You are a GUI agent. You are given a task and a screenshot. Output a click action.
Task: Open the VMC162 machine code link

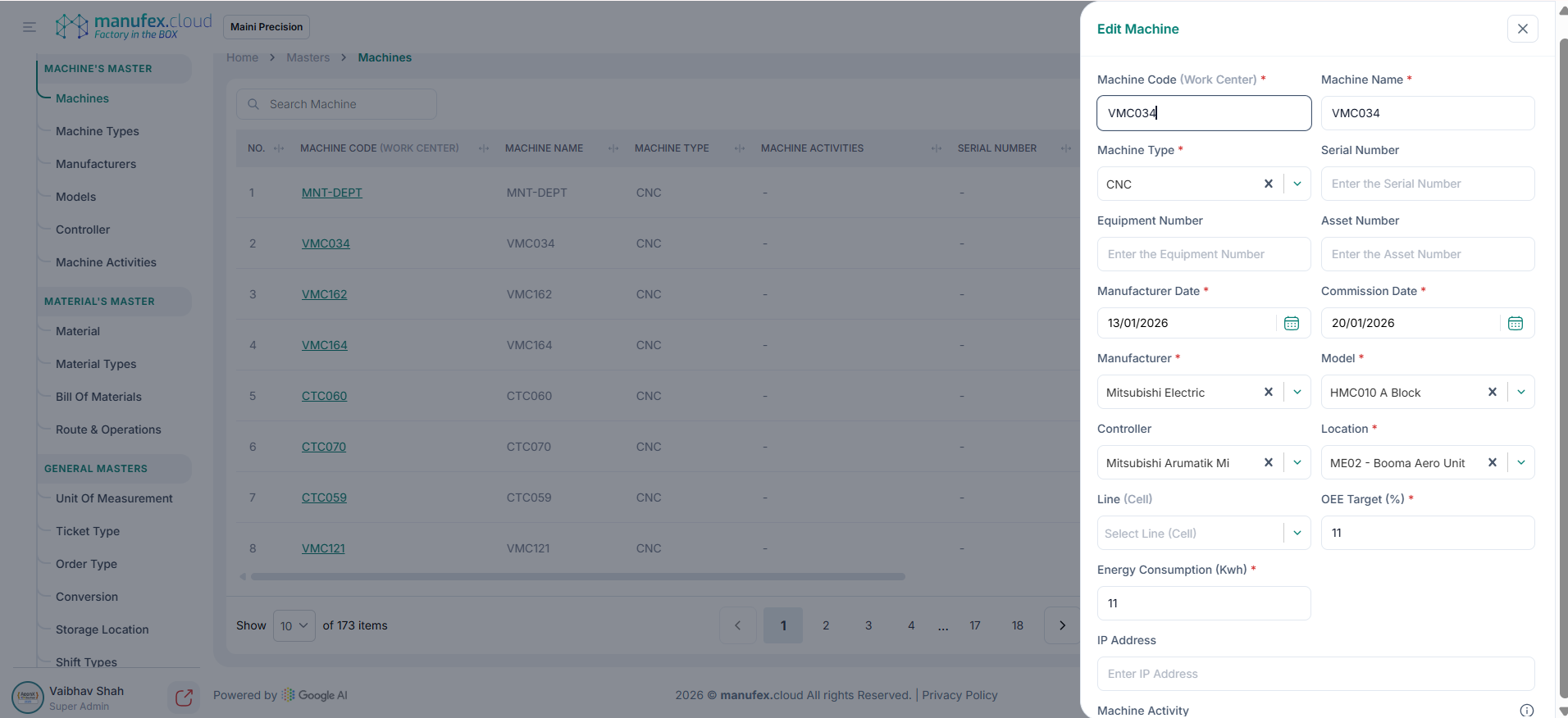324,294
